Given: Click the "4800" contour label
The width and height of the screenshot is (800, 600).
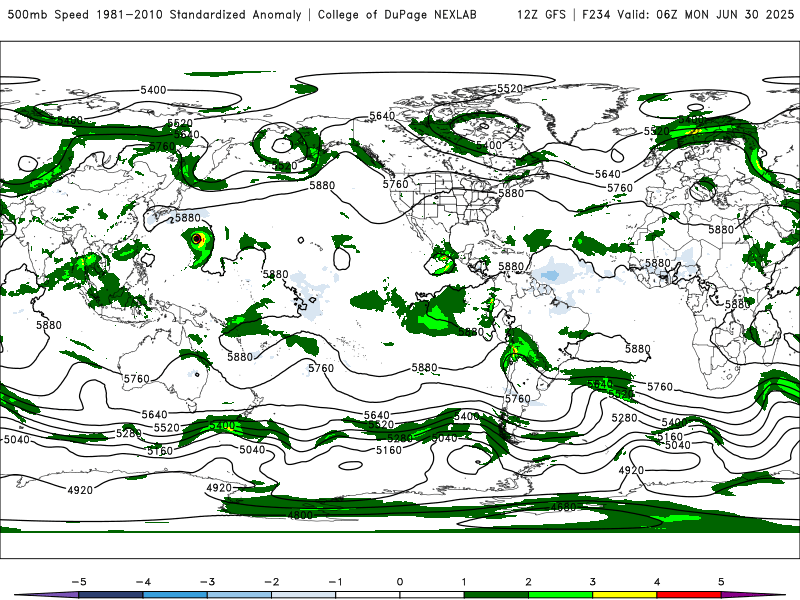Looking at the screenshot, I should coord(300,515).
